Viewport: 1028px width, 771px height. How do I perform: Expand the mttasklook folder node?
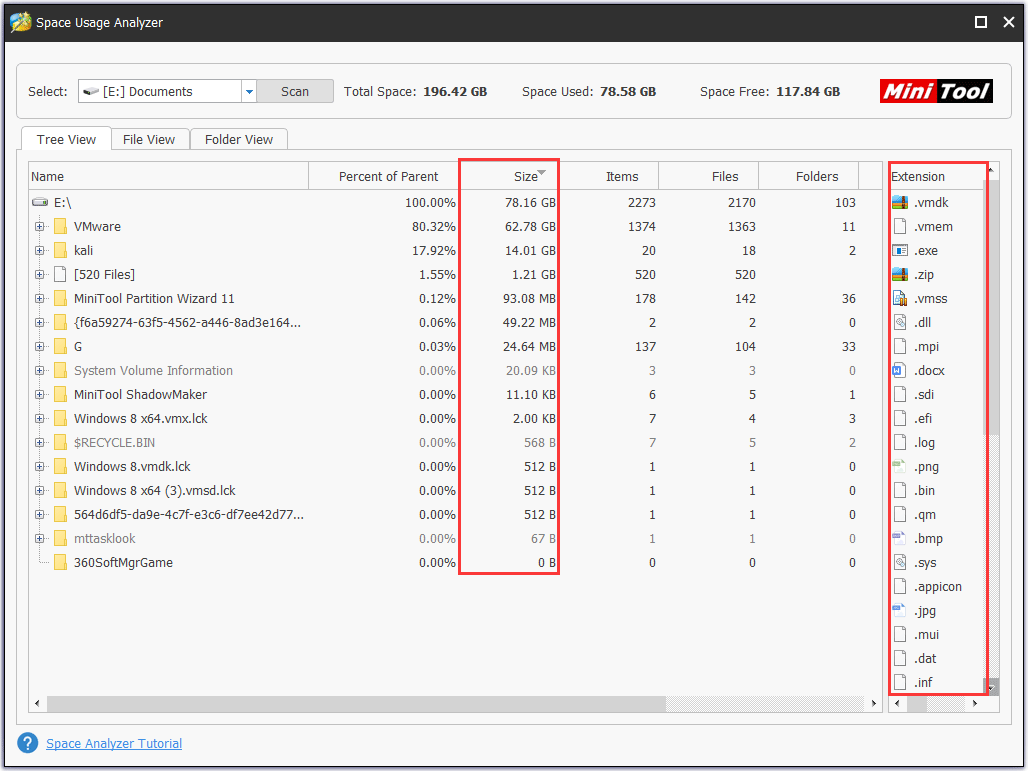(39, 539)
